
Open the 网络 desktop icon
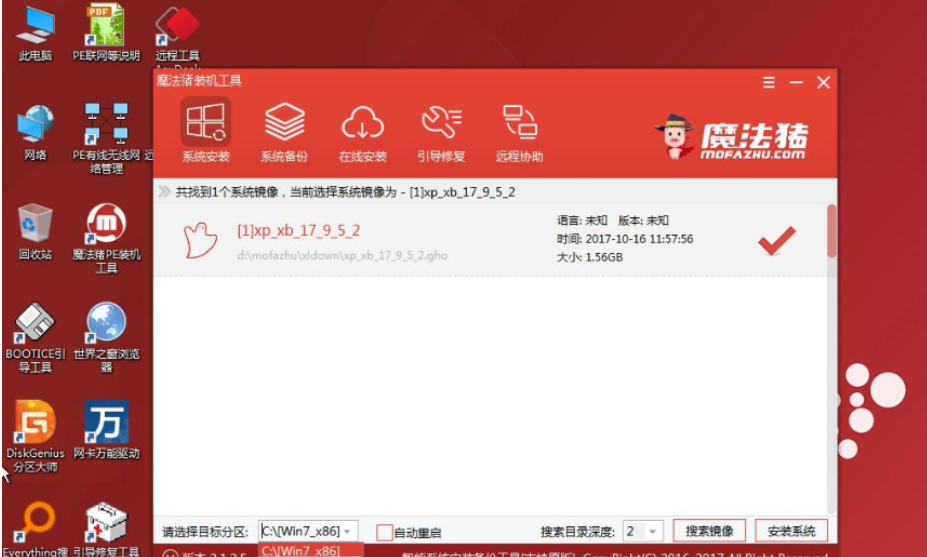coord(35,132)
